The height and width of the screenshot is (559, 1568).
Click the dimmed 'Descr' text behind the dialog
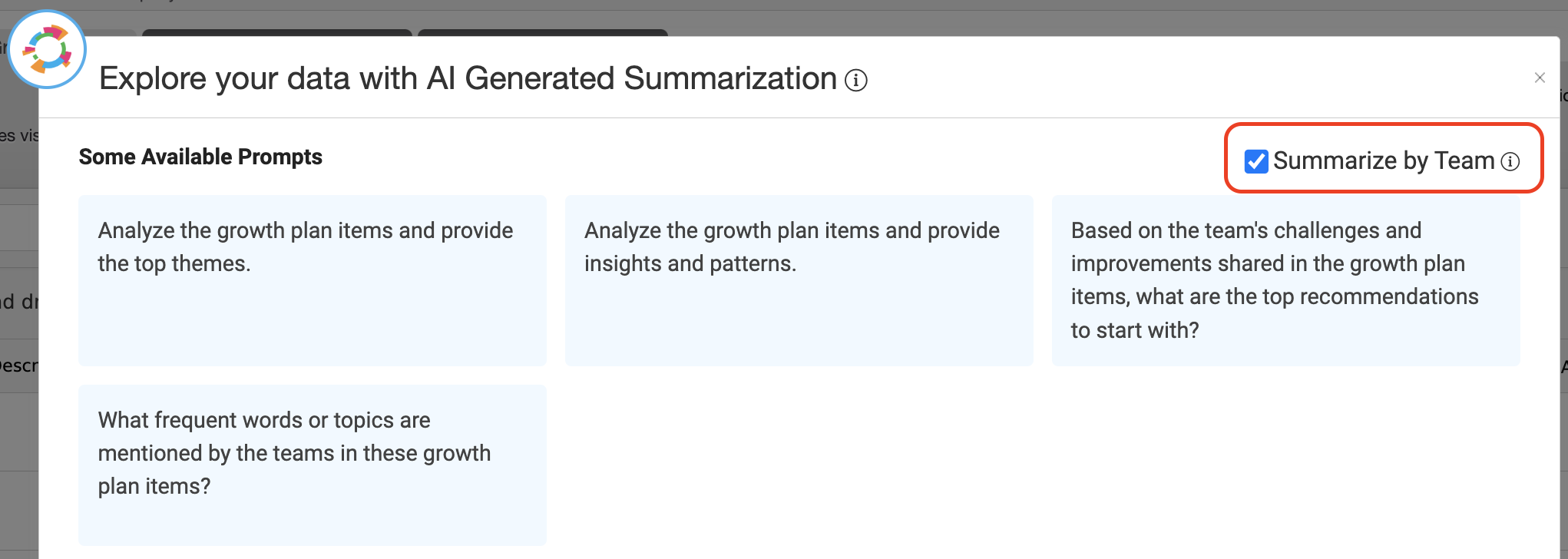19,365
